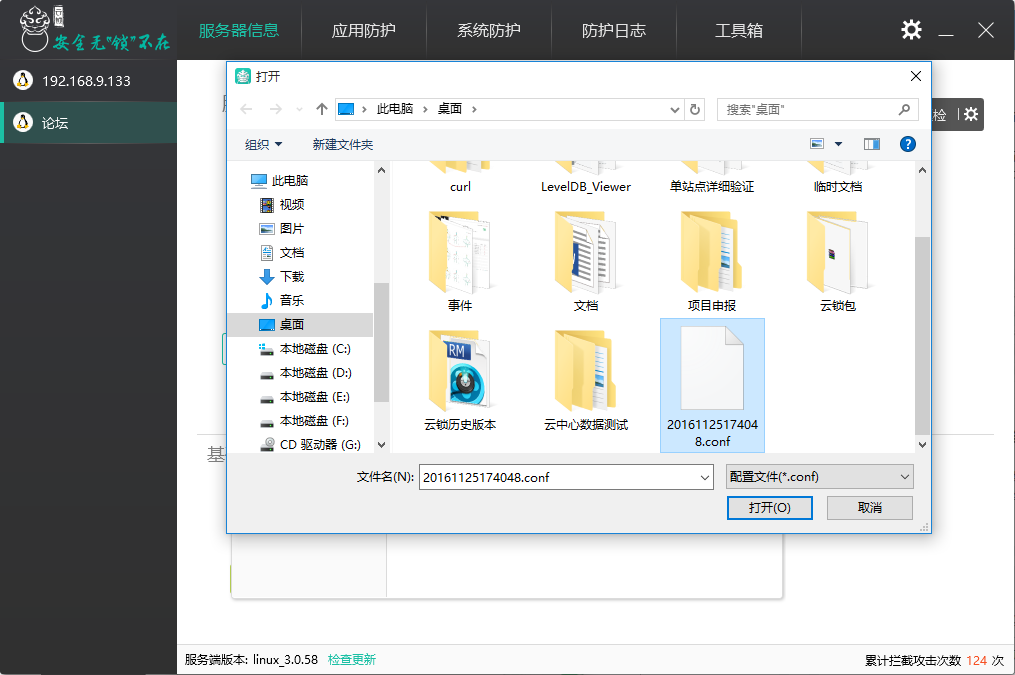
Task: Select the 单站点详细验证 folder
Action: (711, 178)
